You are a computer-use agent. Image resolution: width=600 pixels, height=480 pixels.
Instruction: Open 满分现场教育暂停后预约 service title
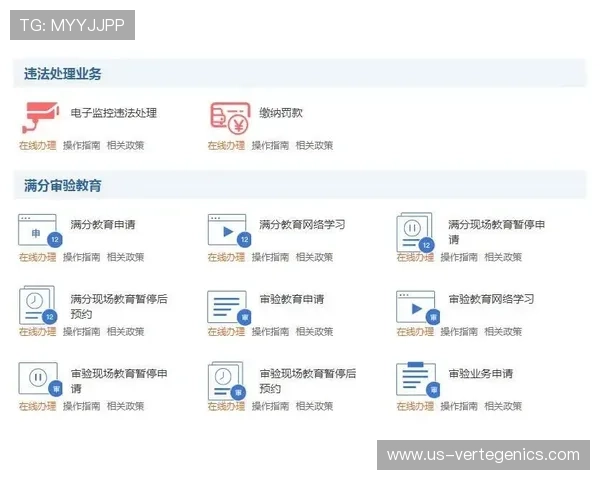point(119,306)
